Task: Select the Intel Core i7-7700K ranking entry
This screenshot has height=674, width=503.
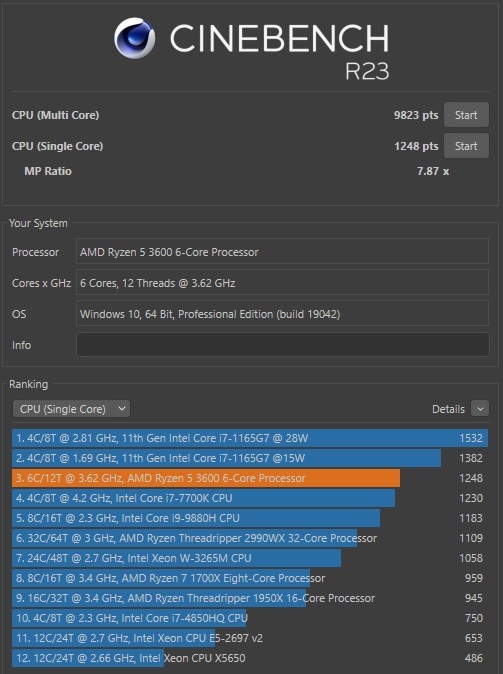Action: click(x=250, y=498)
